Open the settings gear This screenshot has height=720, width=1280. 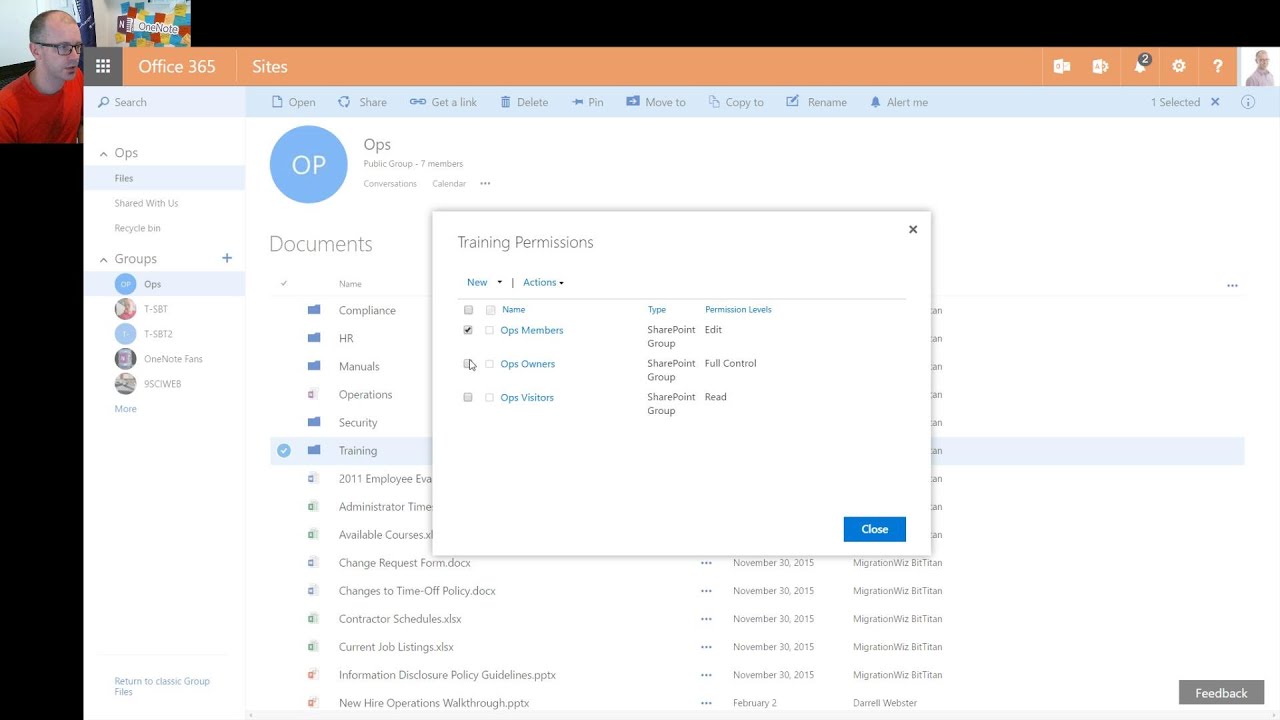click(1179, 67)
